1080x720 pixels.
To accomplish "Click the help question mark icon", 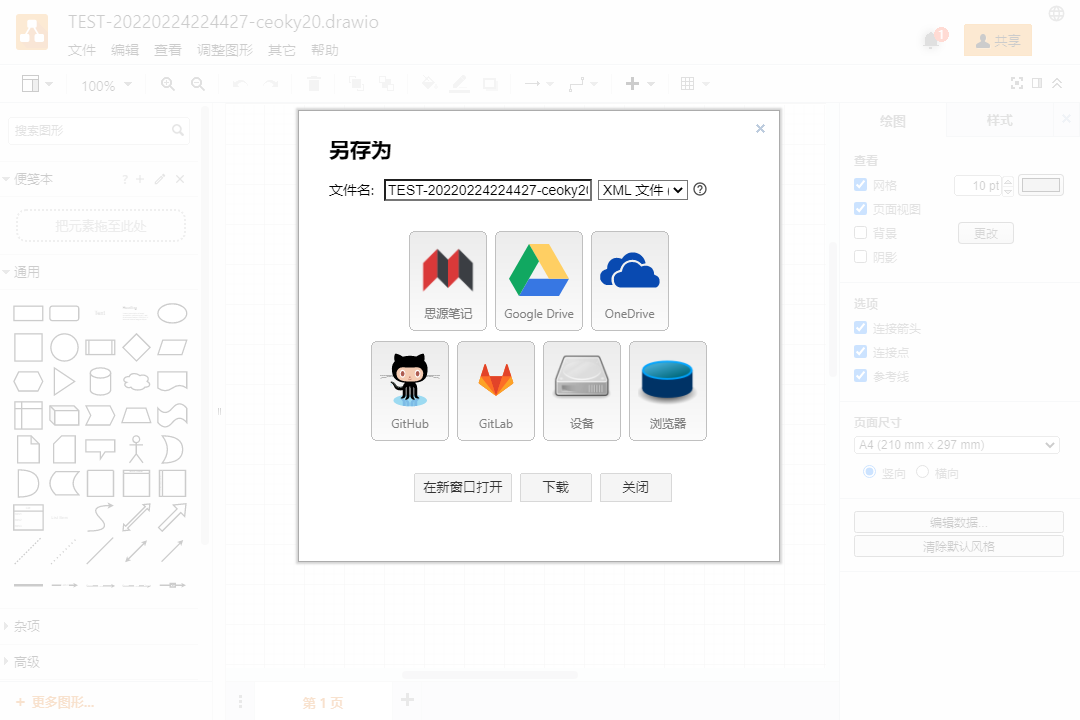I will 700,189.
